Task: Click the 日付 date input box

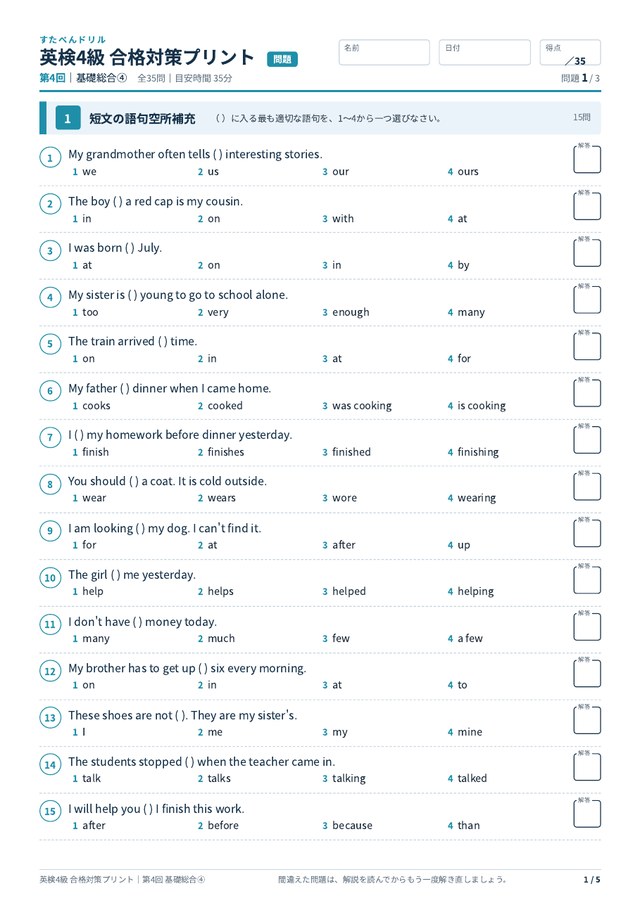Action: click(485, 53)
